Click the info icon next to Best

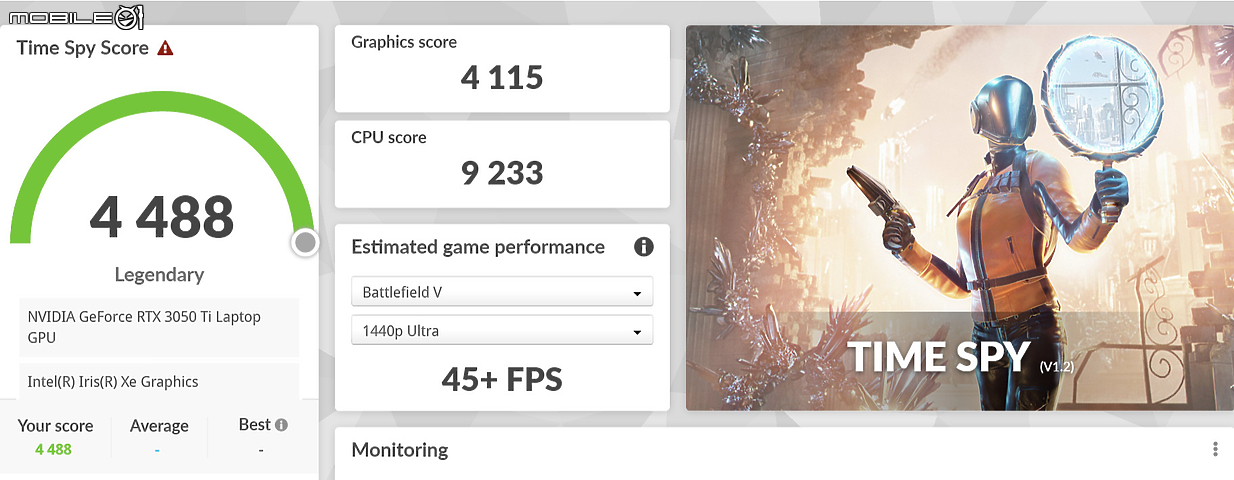click(x=281, y=425)
